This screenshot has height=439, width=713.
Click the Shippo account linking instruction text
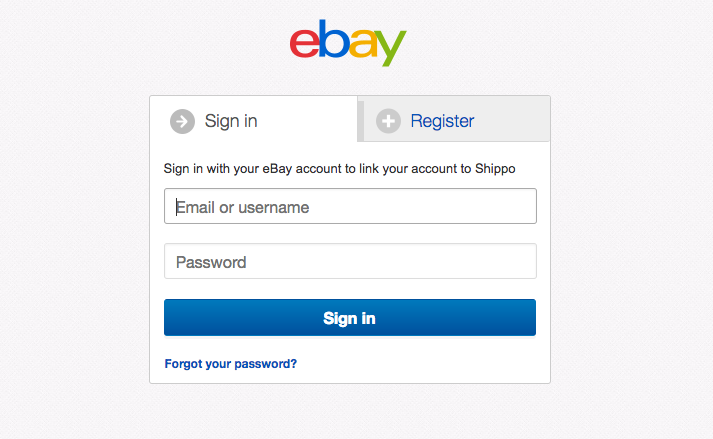339,169
